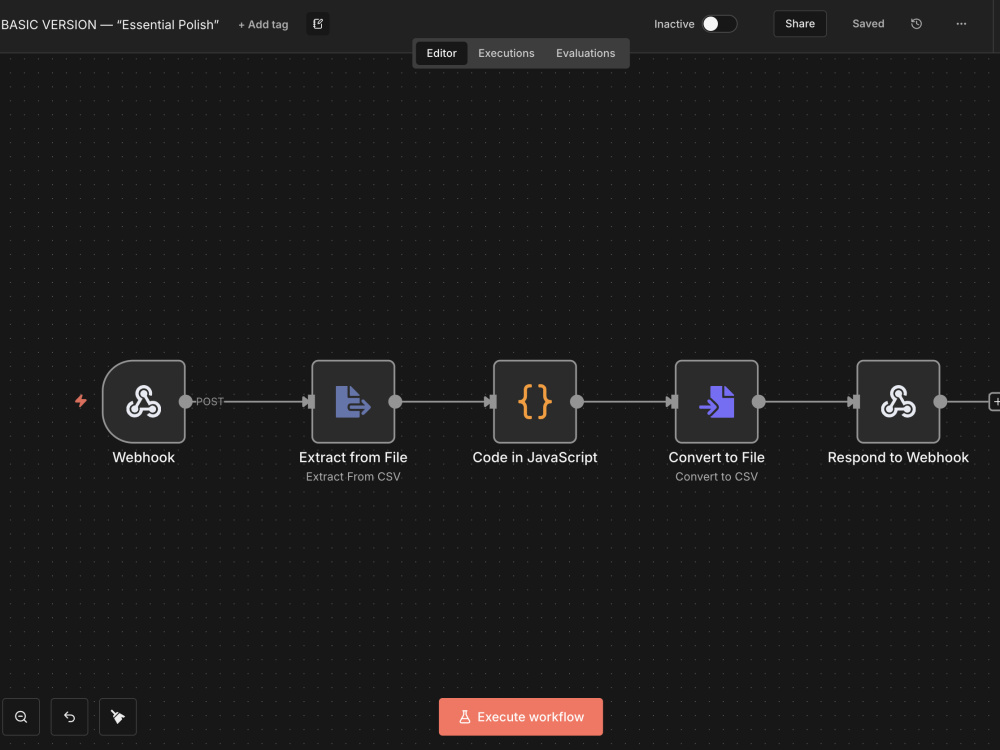
Task: Click the "Extract from File" node label
Action: coord(353,457)
